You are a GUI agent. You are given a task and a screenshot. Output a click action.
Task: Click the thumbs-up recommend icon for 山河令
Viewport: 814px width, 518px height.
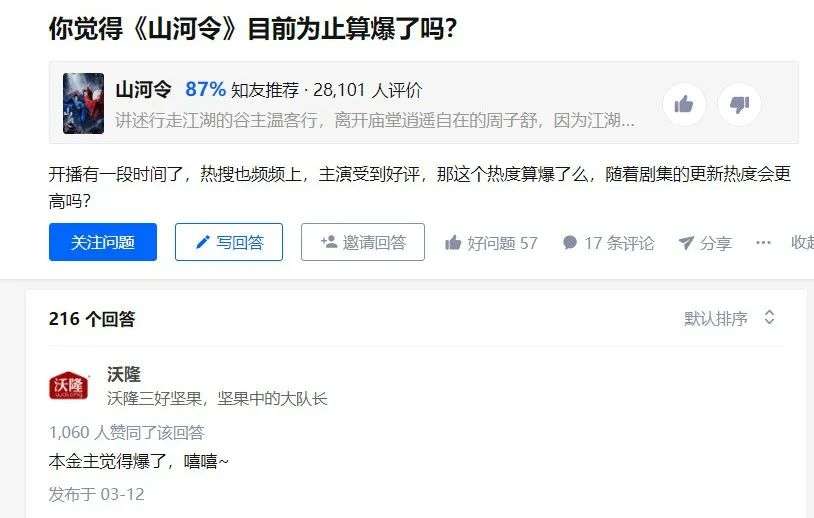point(684,104)
